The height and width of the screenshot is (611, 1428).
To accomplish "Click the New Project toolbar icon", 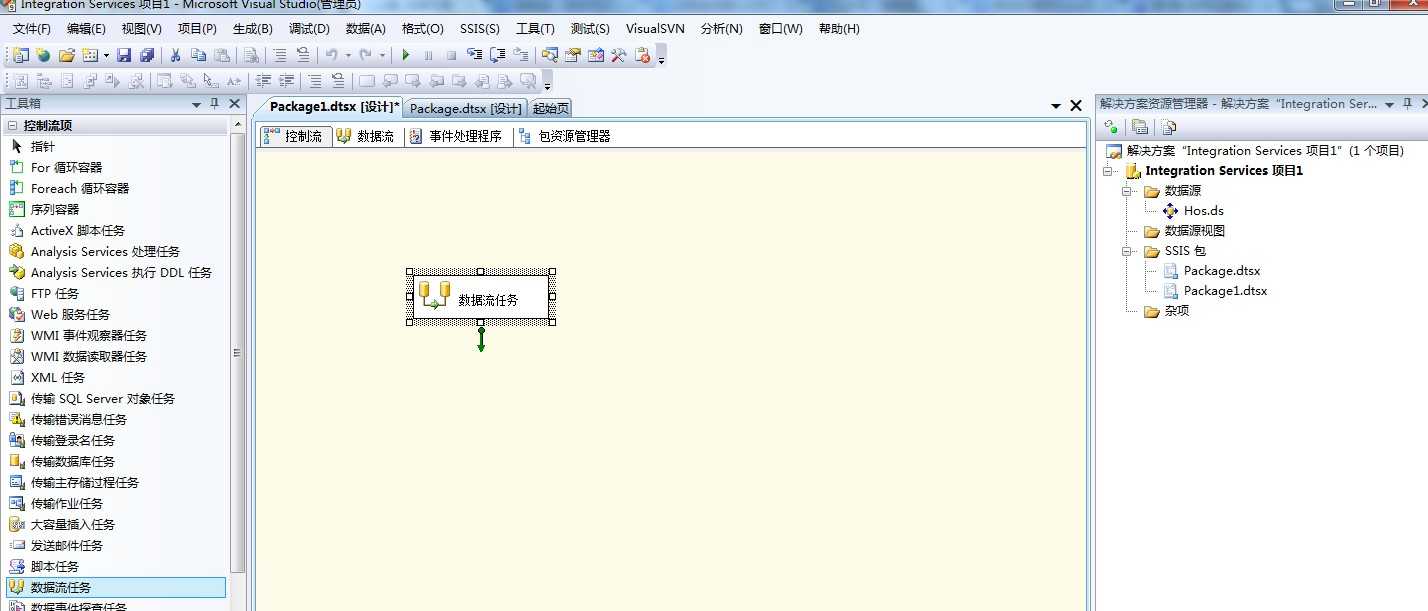I will tap(20, 55).
